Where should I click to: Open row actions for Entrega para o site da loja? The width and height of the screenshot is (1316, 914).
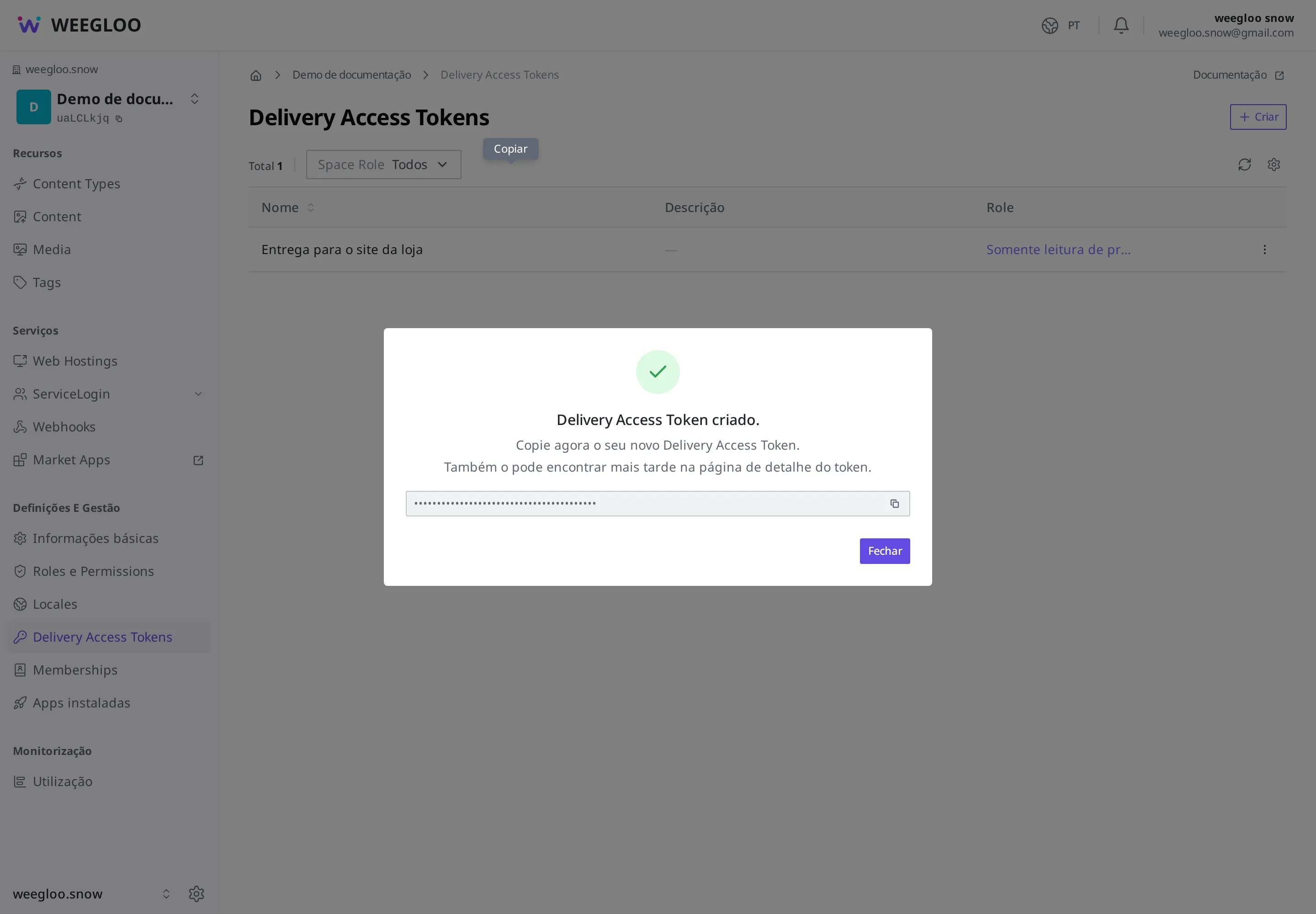coord(1264,249)
